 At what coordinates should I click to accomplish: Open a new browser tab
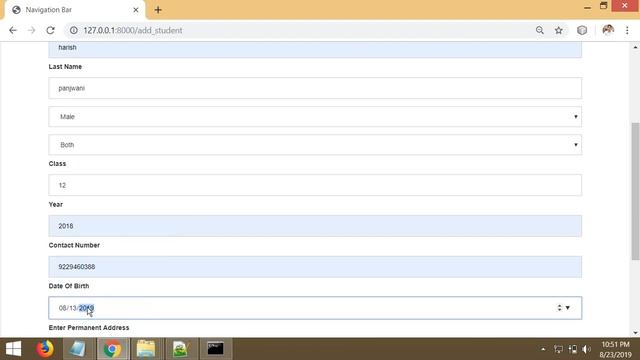tap(158, 10)
